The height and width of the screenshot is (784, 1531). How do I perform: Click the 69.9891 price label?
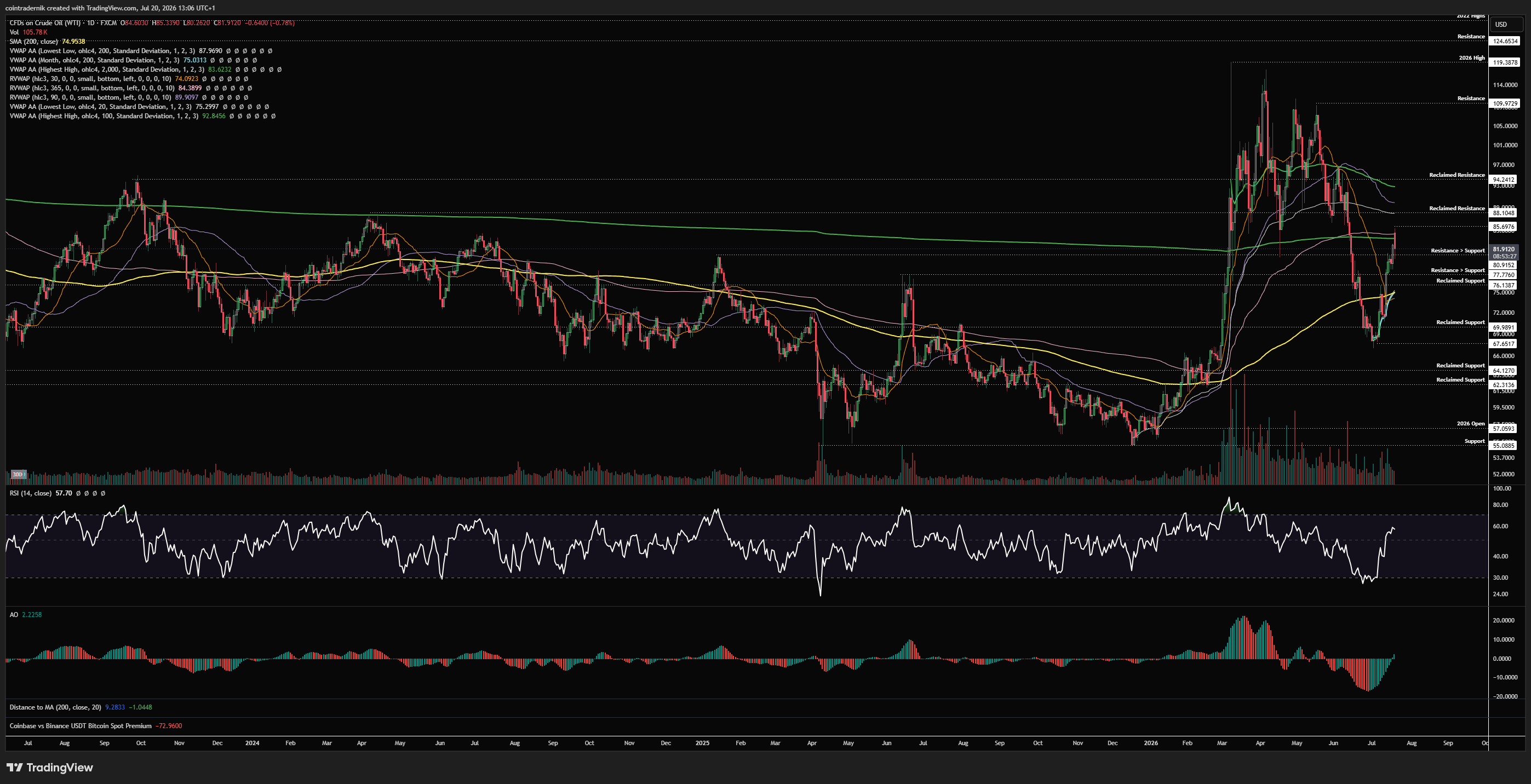[x=1504, y=327]
